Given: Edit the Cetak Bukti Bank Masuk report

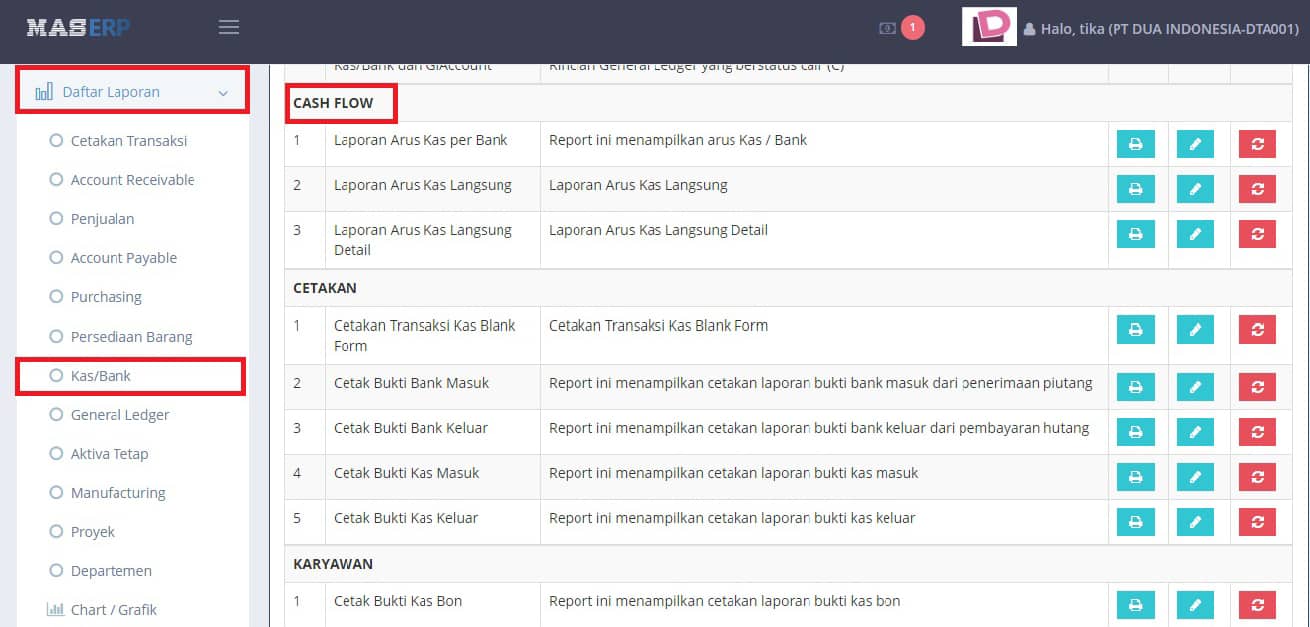Looking at the screenshot, I should tap(1196, 387).
